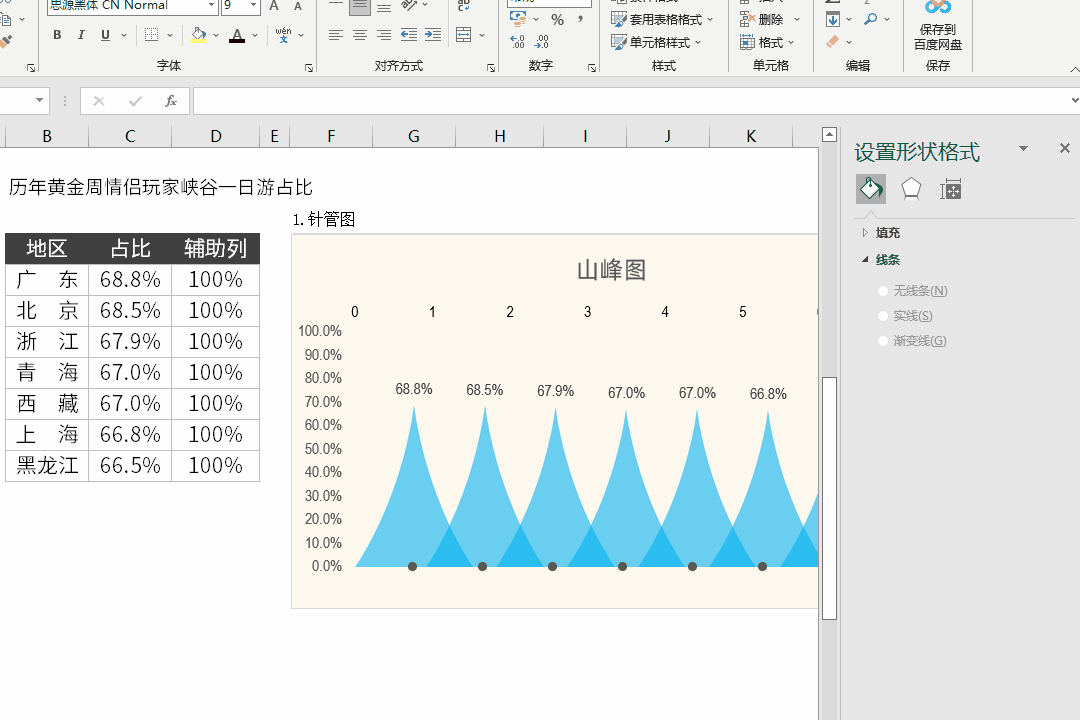Open the font size dropdown
Image resolution: width=1080 pixels, height=720 pixels.
pos(254,6)
